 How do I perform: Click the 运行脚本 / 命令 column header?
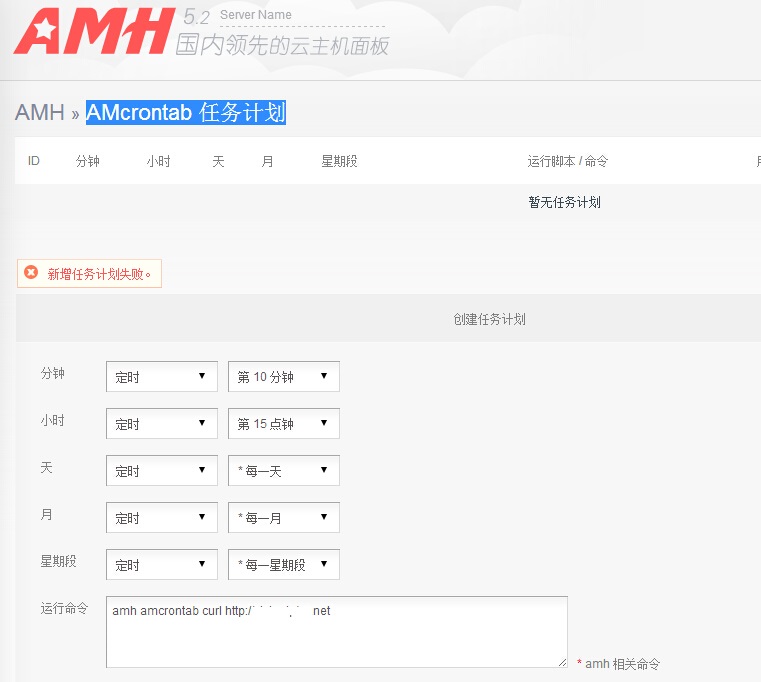[567, 161]
